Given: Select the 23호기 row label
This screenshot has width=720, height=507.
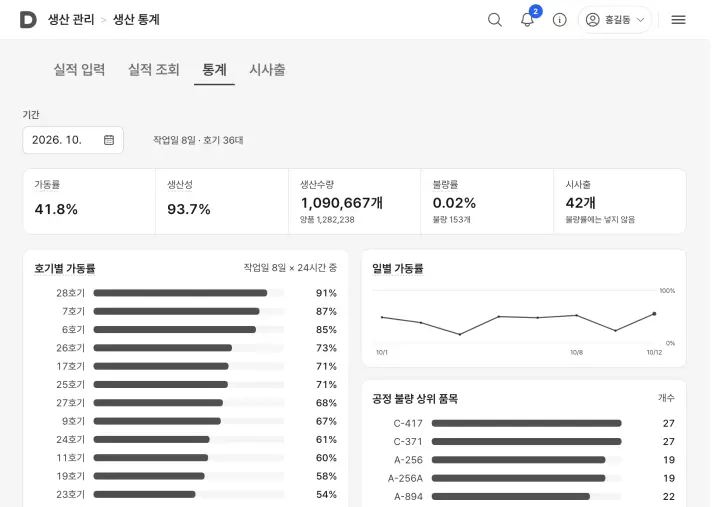Looking at the screenshot, I should (71, 495).
